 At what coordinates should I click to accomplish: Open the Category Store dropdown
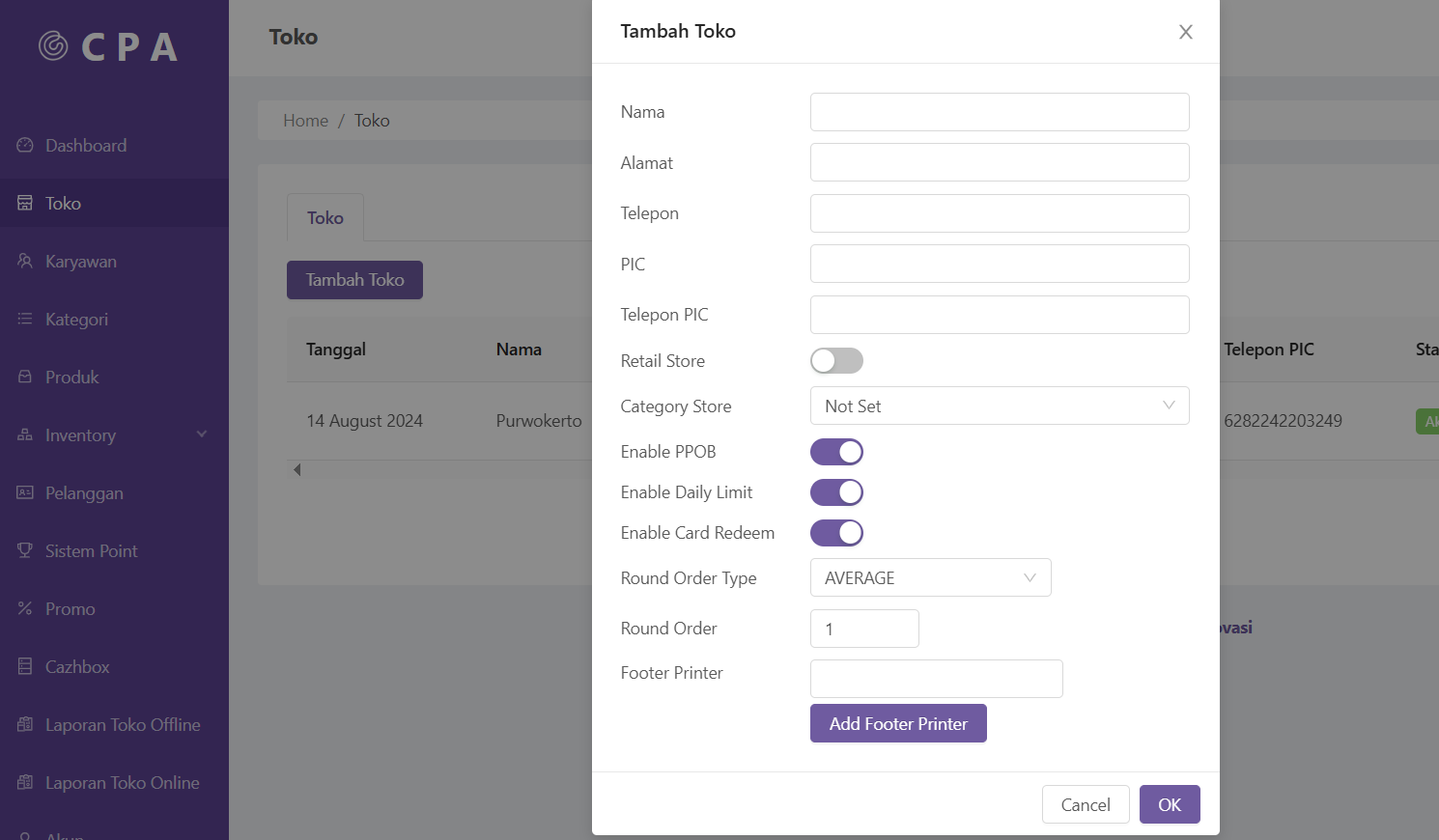1000,406
